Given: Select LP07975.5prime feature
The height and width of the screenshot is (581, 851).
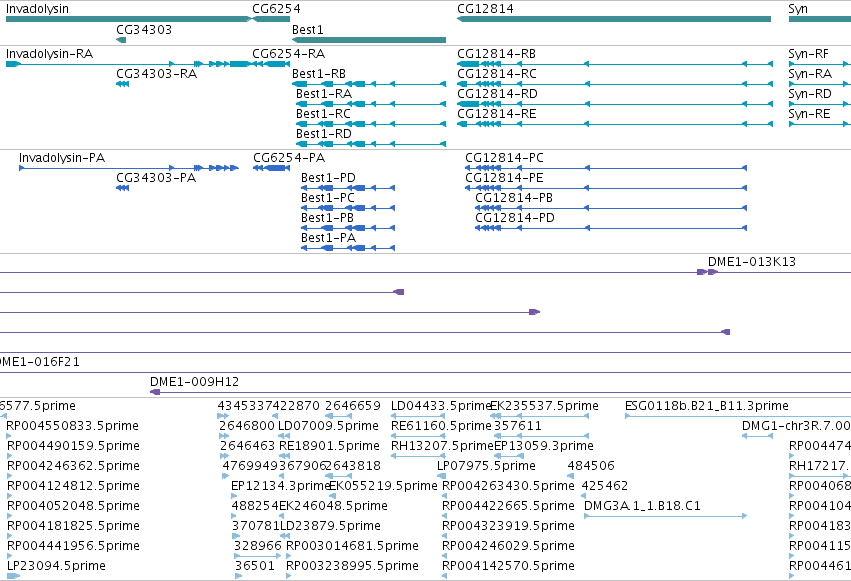Looking at the screenshot, I should 441,476.
